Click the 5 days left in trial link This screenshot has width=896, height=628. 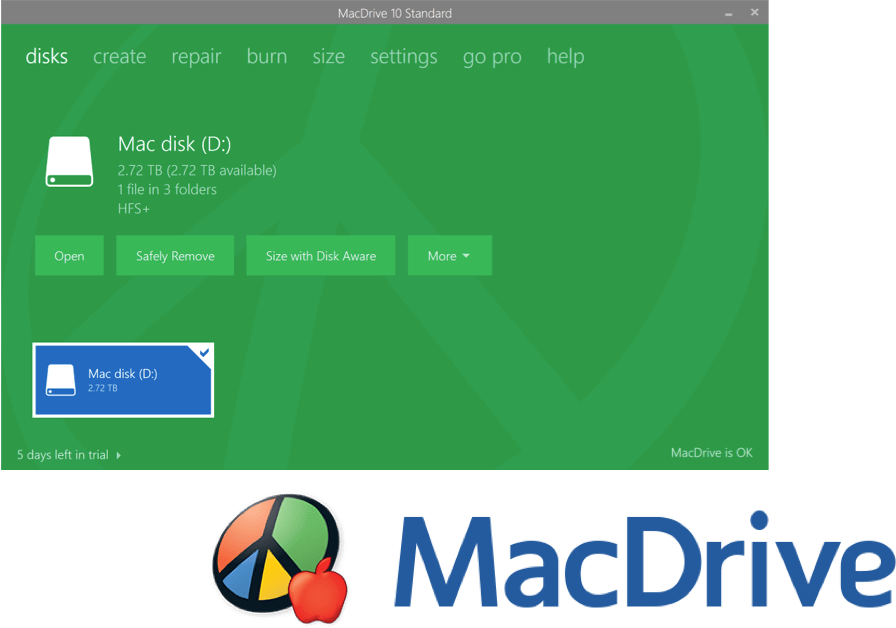pyautogui.click(x=62, y=455)
